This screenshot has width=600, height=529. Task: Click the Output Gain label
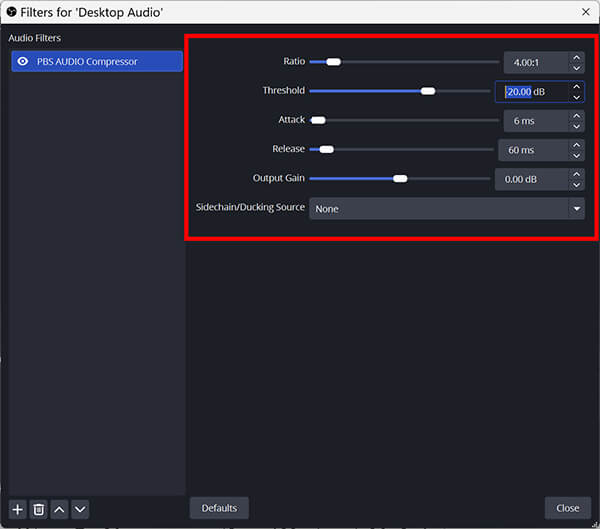tap(279, 178)
